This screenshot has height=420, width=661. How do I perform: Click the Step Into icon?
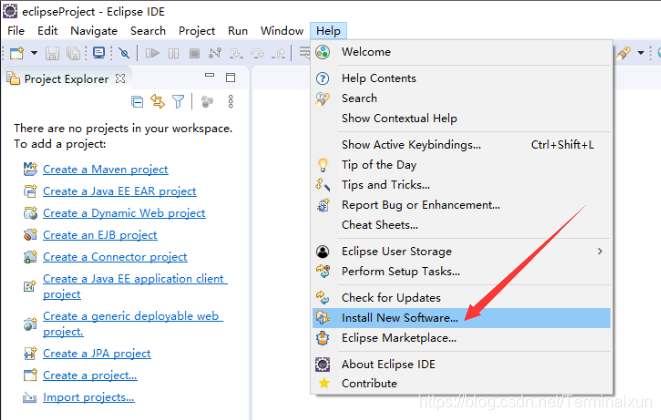click(x=236, y=53)
